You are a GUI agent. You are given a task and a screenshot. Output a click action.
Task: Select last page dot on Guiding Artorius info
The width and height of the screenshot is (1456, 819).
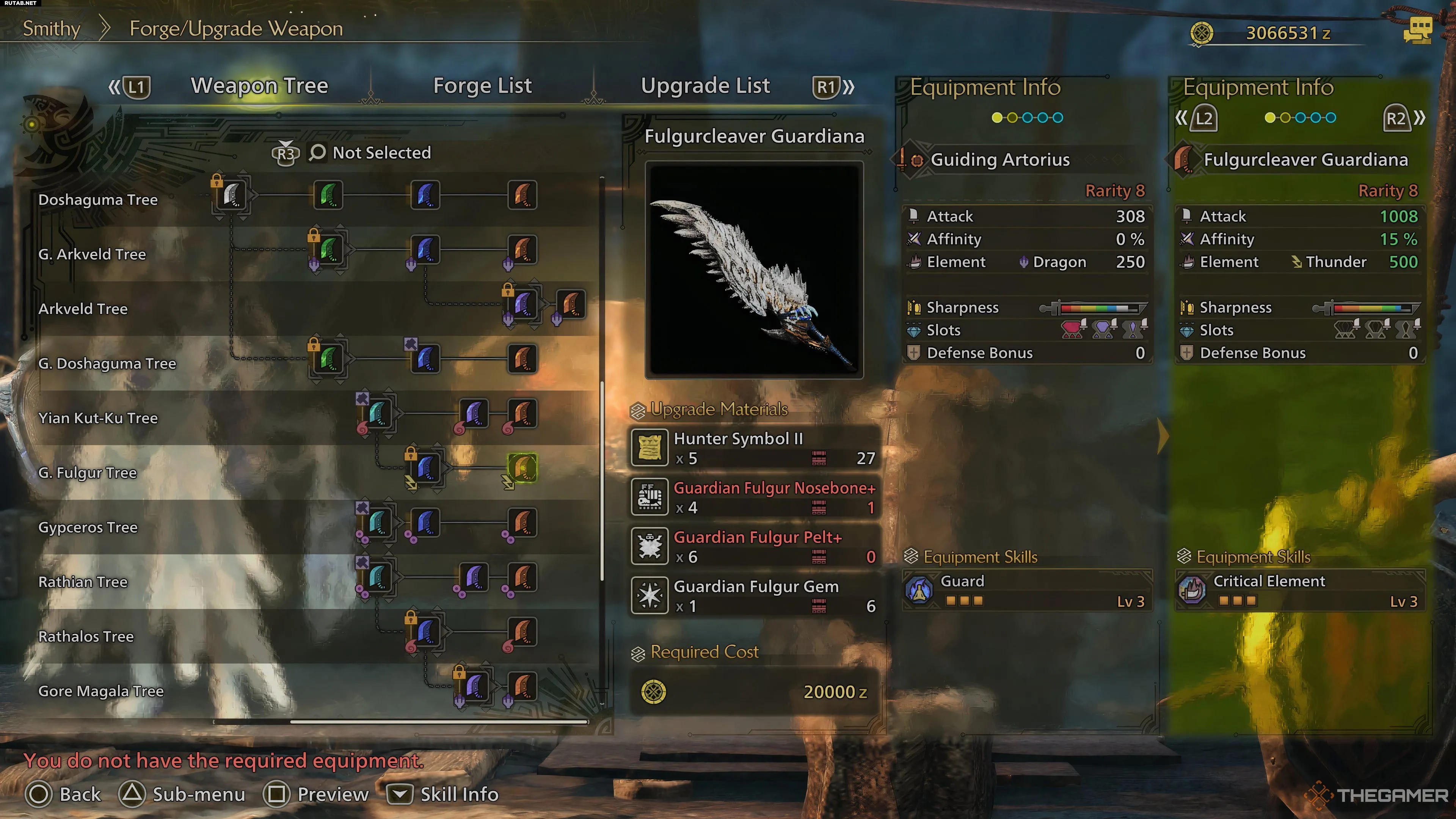[x=1057, y=118]
